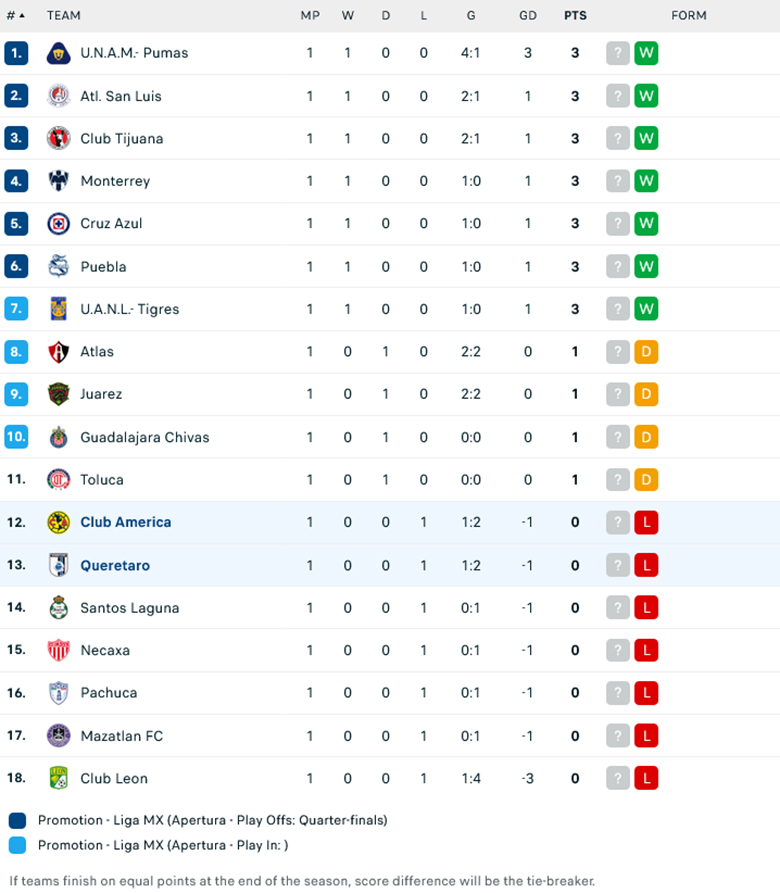This screenshot has height=893, width=780.
Task: Click the green W form badge for Puebla
Action: [x=646, y=267]
